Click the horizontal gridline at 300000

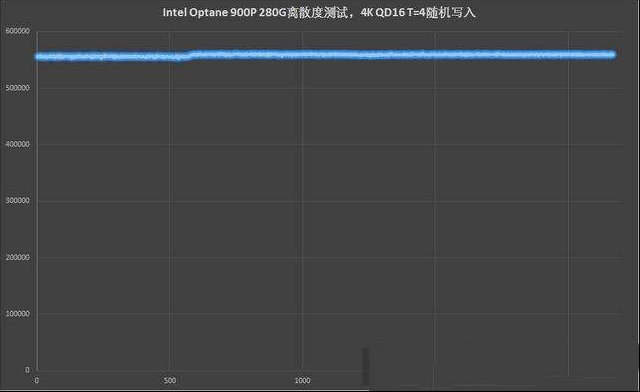330,201
